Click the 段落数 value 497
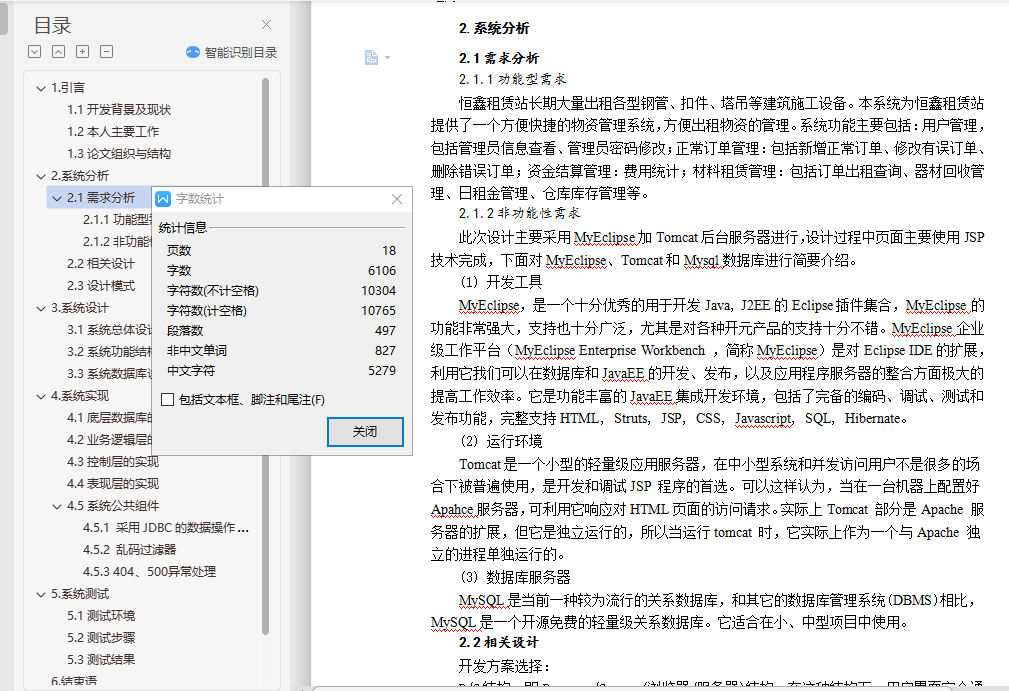This screenshot has width=1009, height=691. tap(385, 330)
